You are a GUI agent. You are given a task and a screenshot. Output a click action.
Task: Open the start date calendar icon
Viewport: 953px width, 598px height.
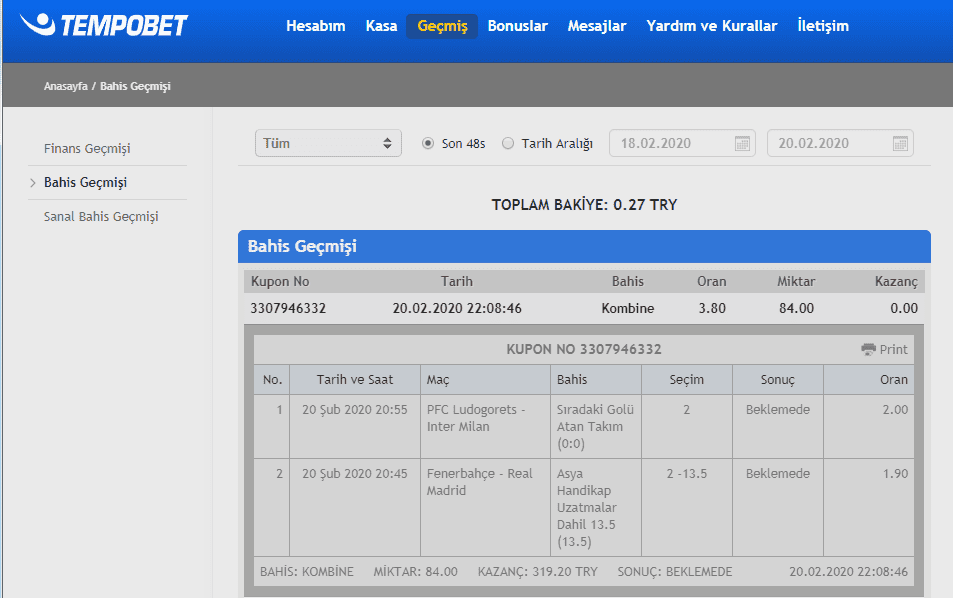click(742, 143)
